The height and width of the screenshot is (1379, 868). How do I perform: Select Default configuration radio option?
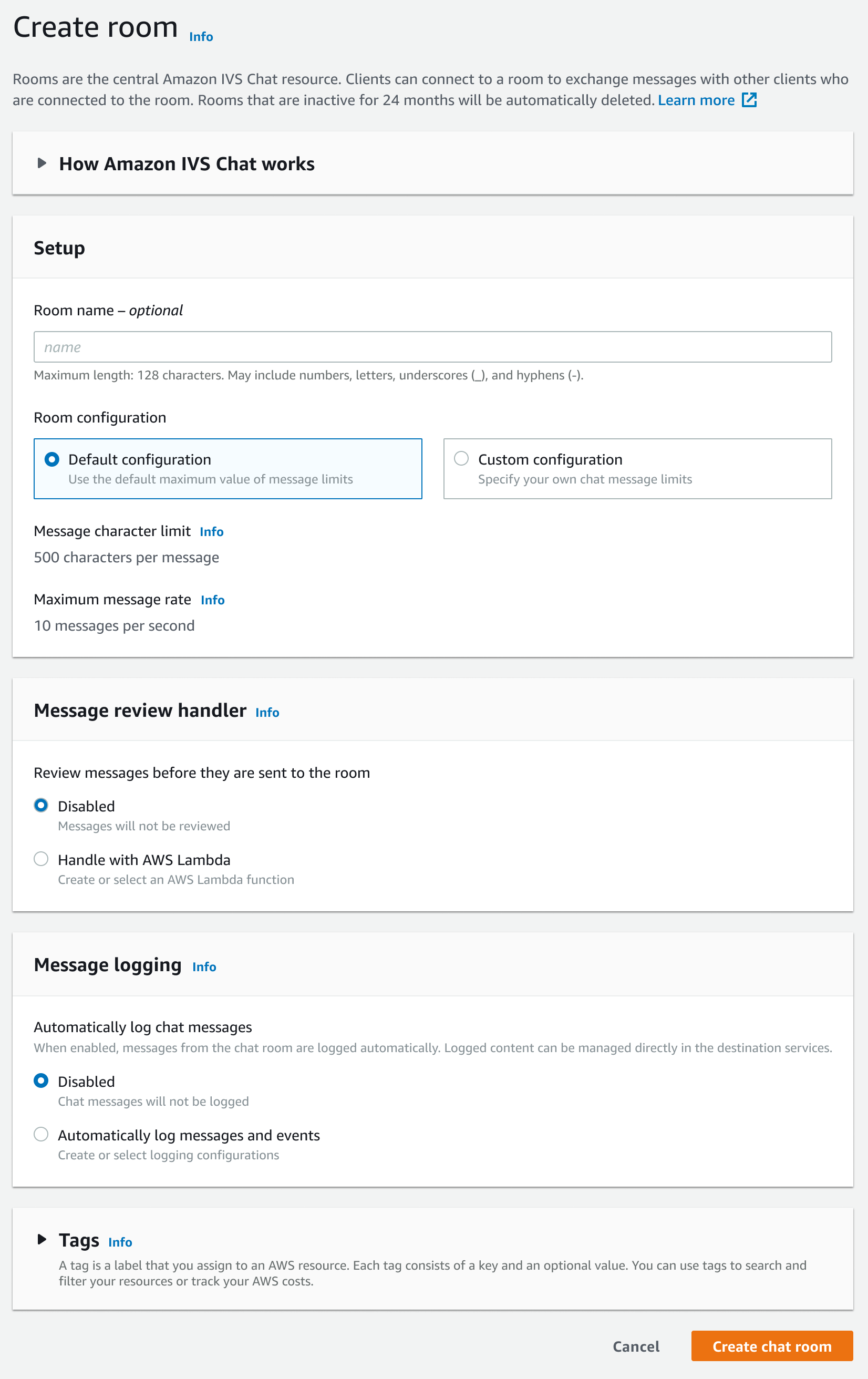(x=52, y=459)
